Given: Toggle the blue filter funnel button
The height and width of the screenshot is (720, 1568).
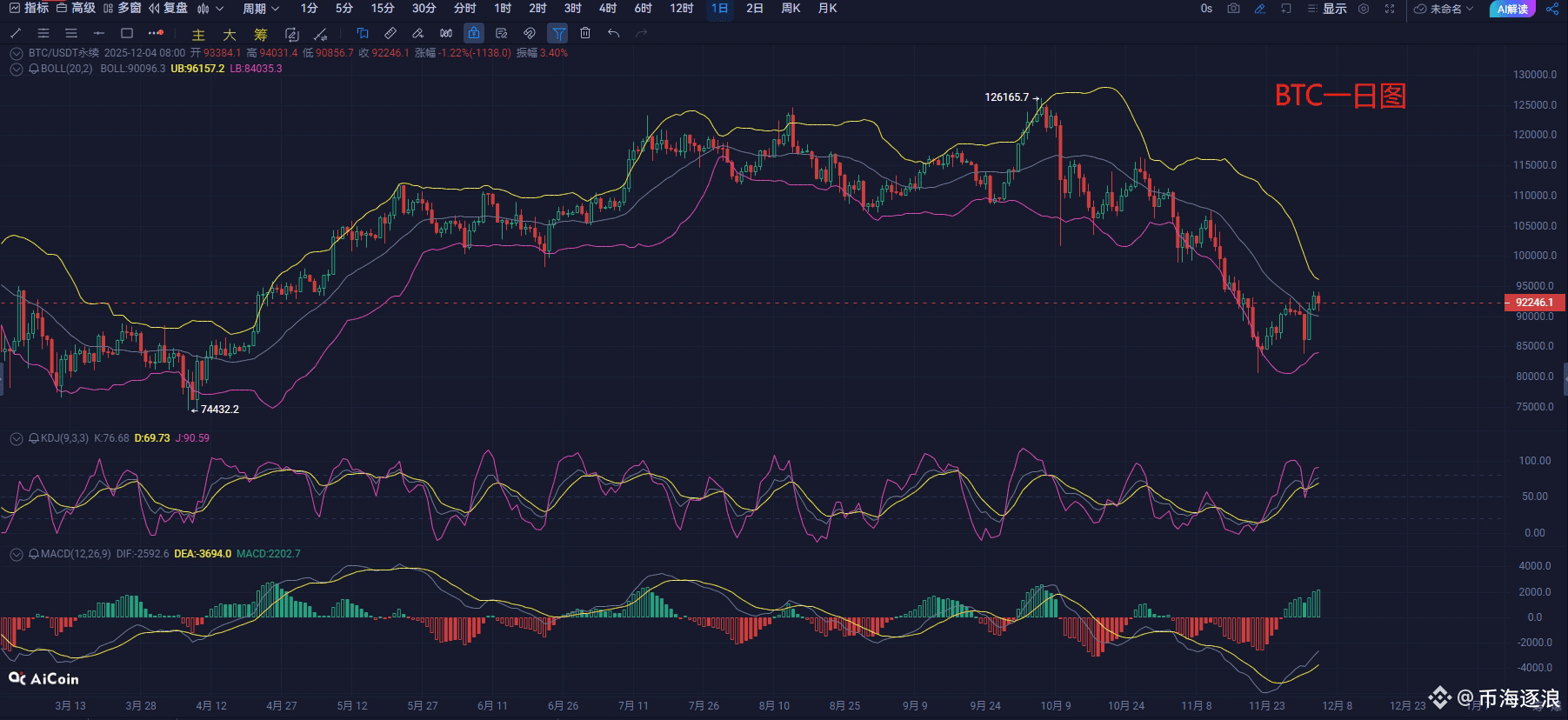Looking at the screenshot, I should pos(558,33).
